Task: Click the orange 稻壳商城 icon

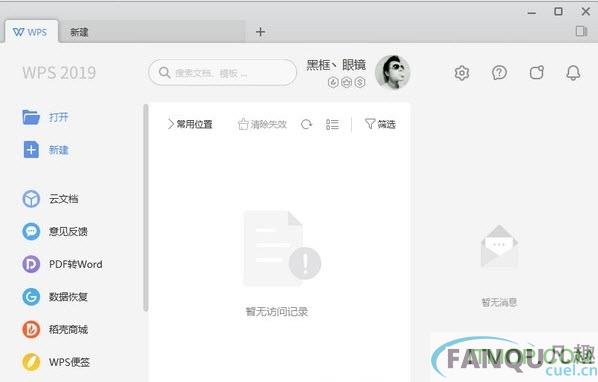Action: [31, 329]
